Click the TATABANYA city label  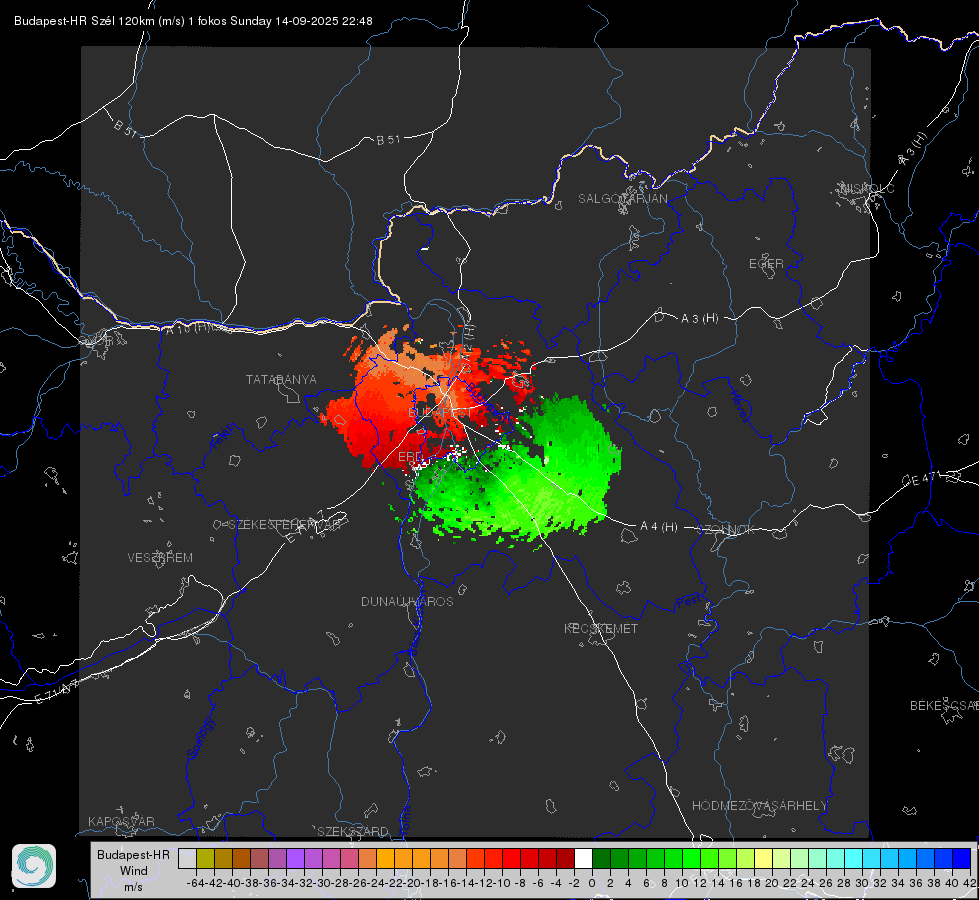[x=281, y=380]
